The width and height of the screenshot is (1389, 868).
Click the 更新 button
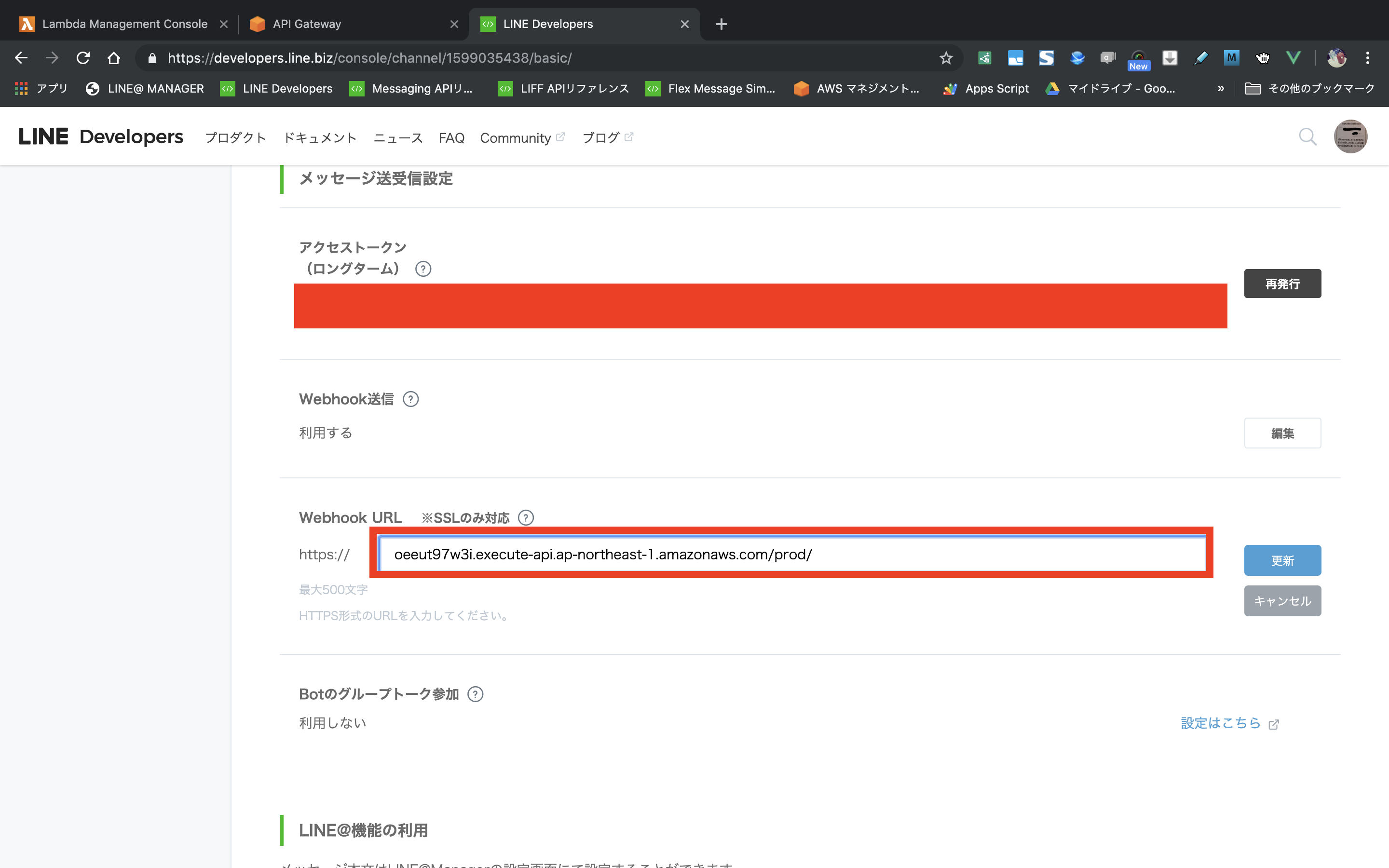pyautogui.click(x=1282, y=560)
